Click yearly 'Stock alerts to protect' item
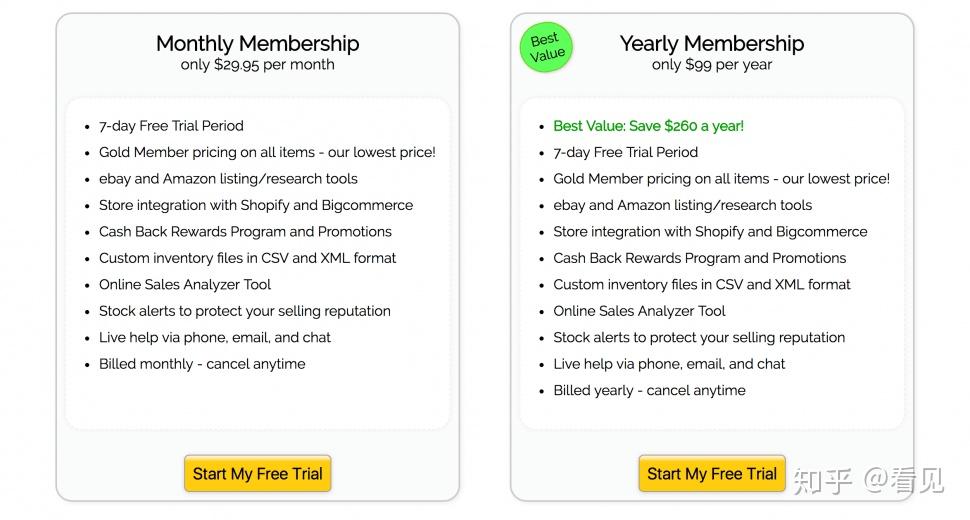The image size is (970, 520). tap(699, 338)
